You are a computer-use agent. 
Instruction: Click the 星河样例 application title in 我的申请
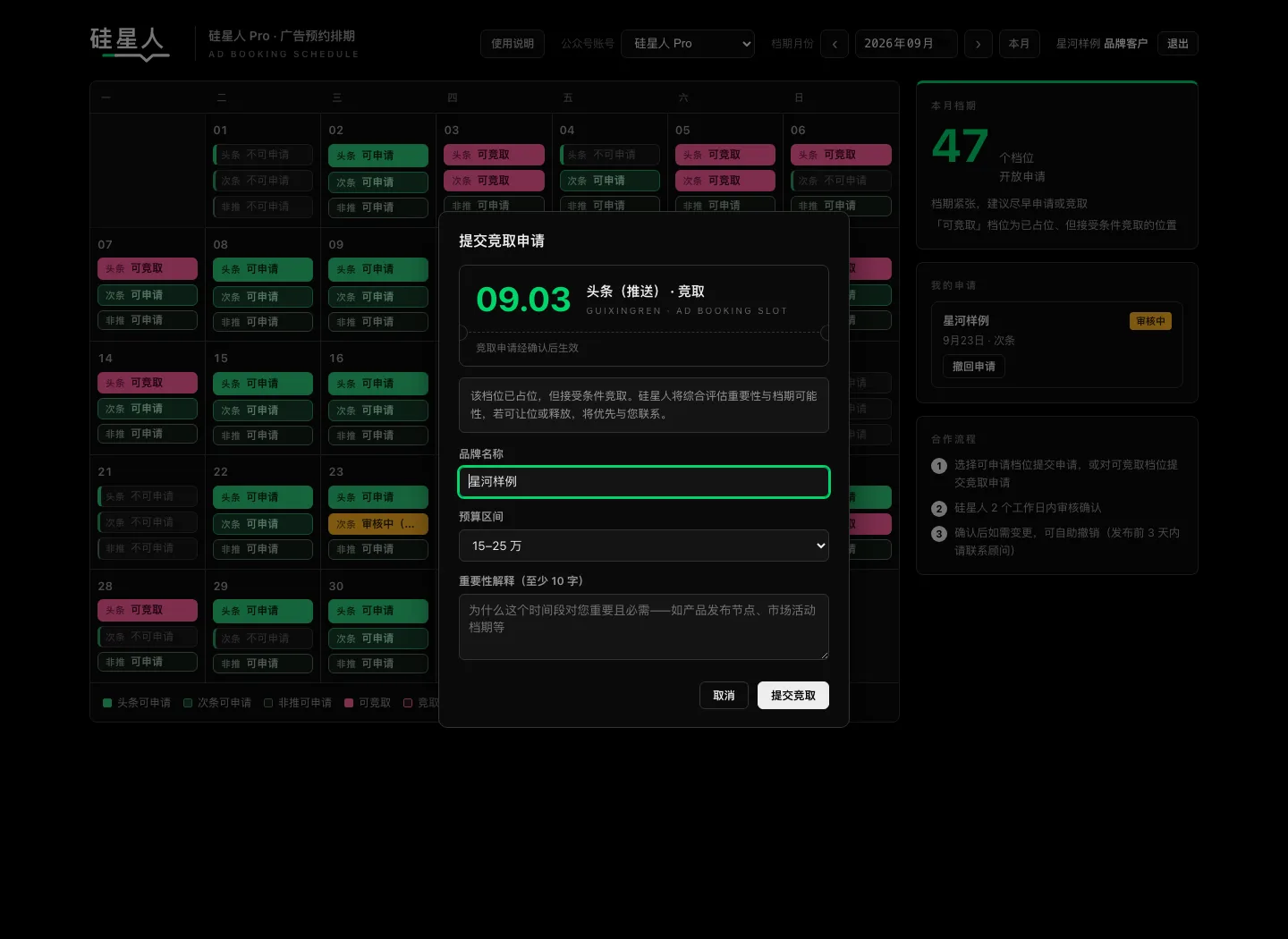tap(966, 321)
